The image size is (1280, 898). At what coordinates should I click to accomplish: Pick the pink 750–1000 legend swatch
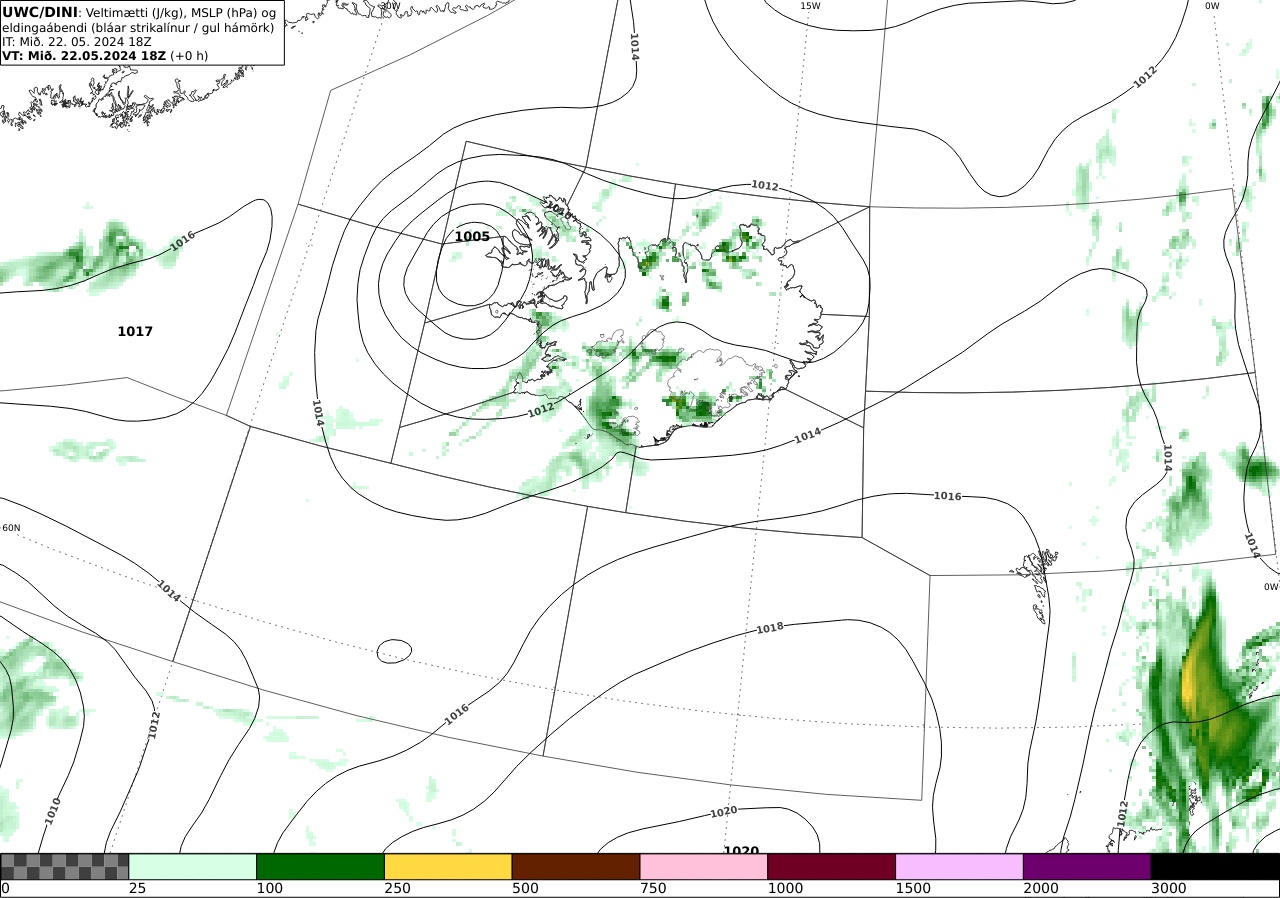click(704, 866)
